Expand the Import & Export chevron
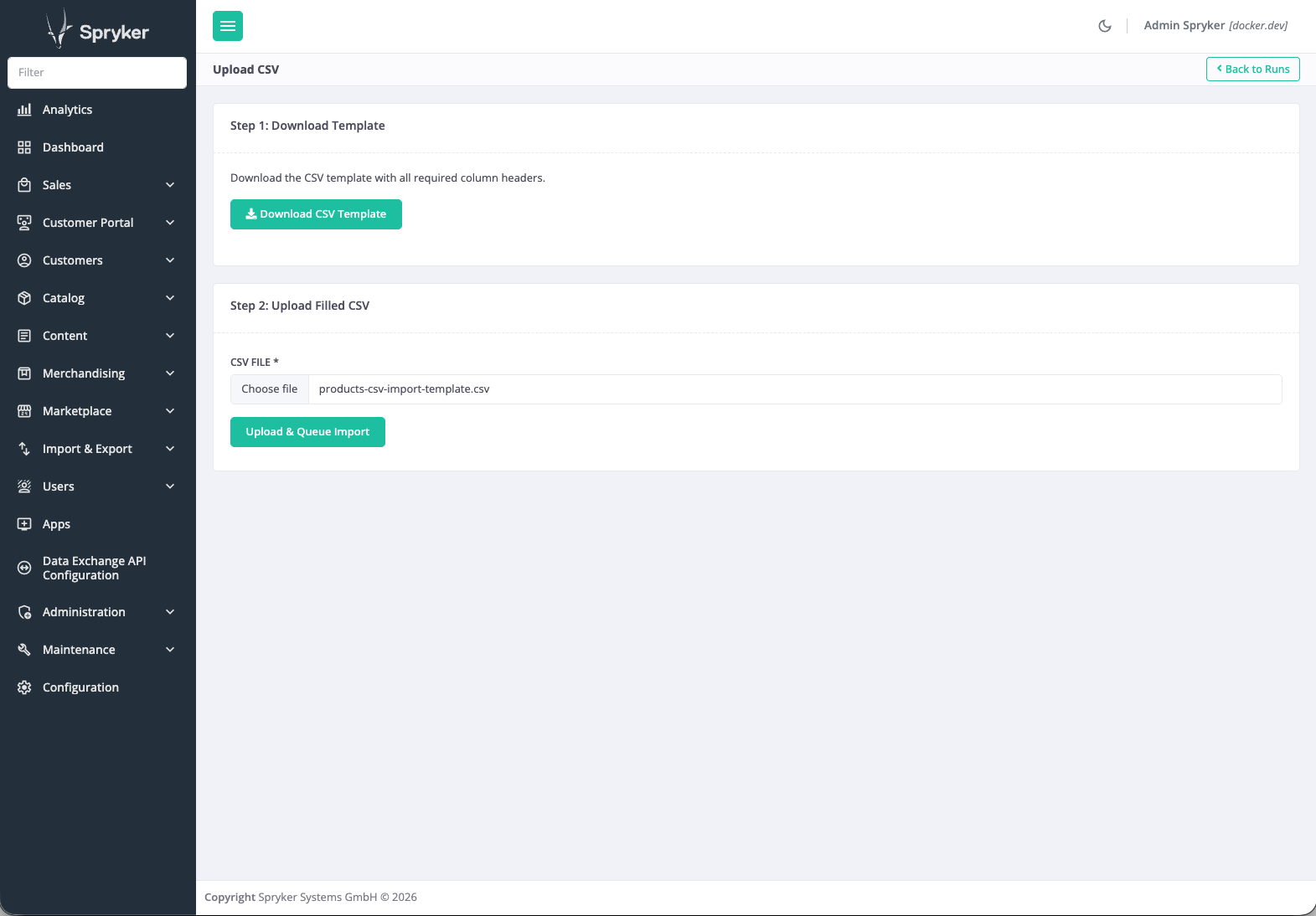The width and height of the screenshot is (1316, 916). point(170,449)
